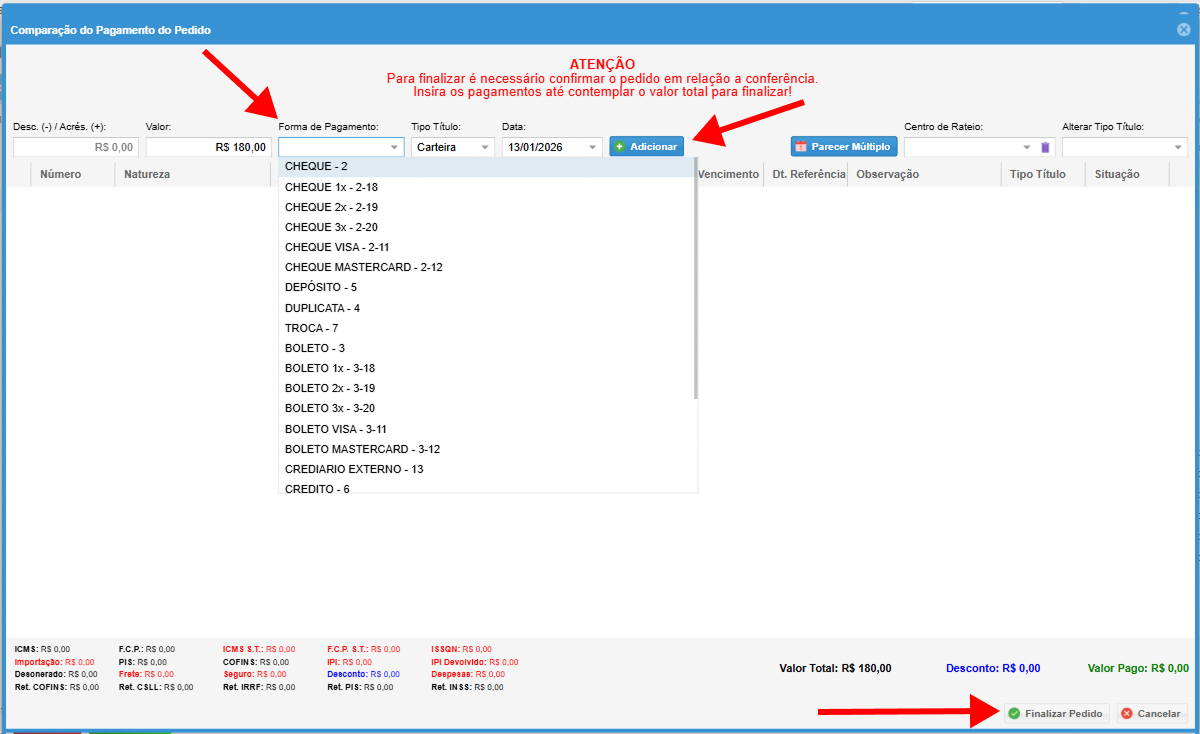The width and height of the screenshot is (1200, 734).
Task: Pick CREDIARIO EXTERNO - 13 option
Action: point(354,469)
